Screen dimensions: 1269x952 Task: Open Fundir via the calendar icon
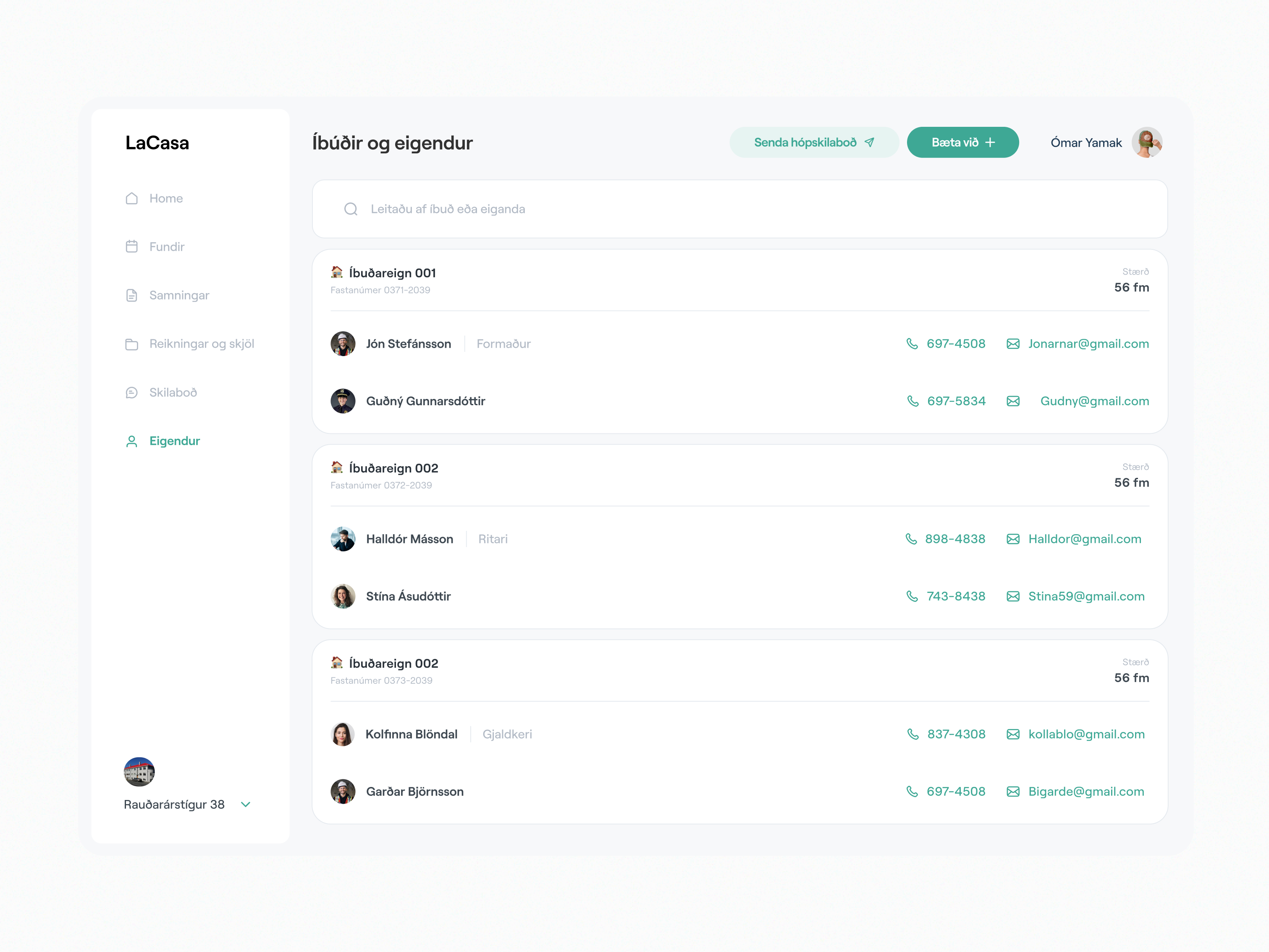coord(131,246)
